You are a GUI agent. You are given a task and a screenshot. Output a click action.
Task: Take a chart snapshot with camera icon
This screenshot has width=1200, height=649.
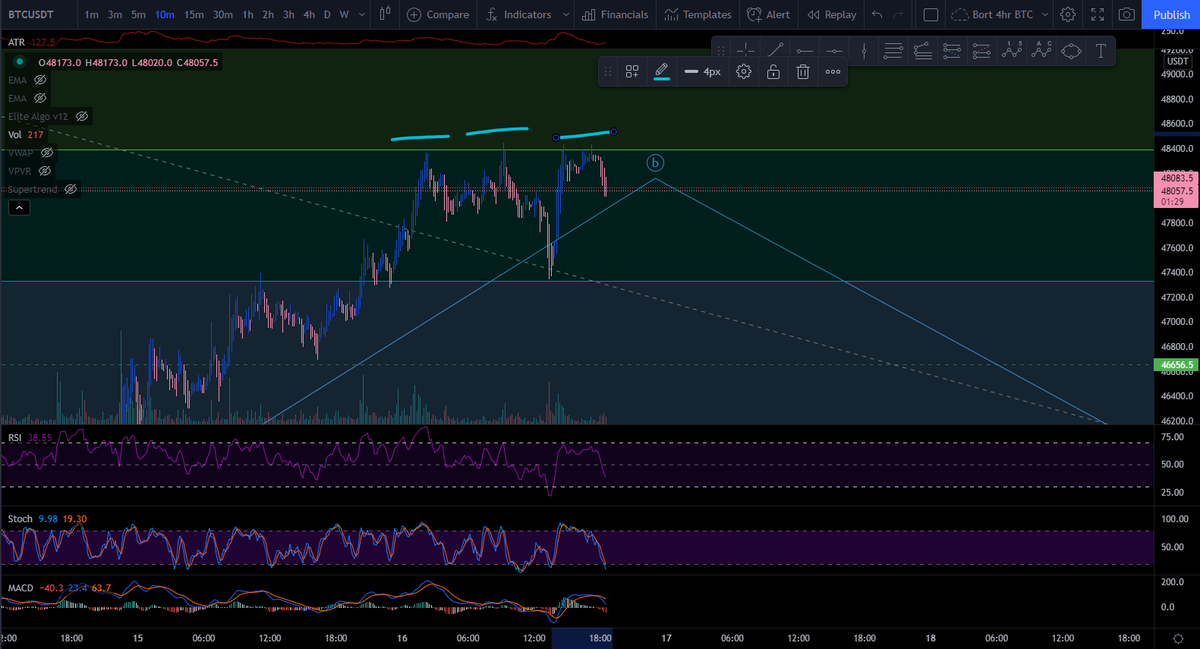click(1127, 14)
